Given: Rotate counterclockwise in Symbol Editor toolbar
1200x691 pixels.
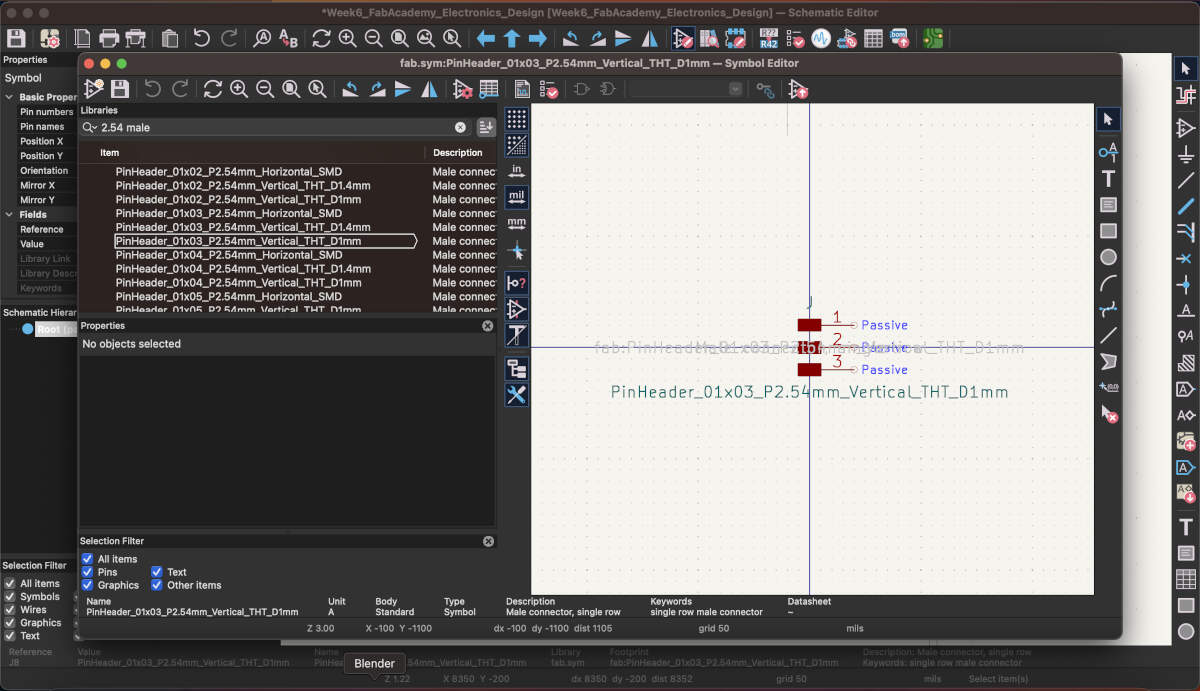Looking at the screenshot, I should tap(351, 89).
